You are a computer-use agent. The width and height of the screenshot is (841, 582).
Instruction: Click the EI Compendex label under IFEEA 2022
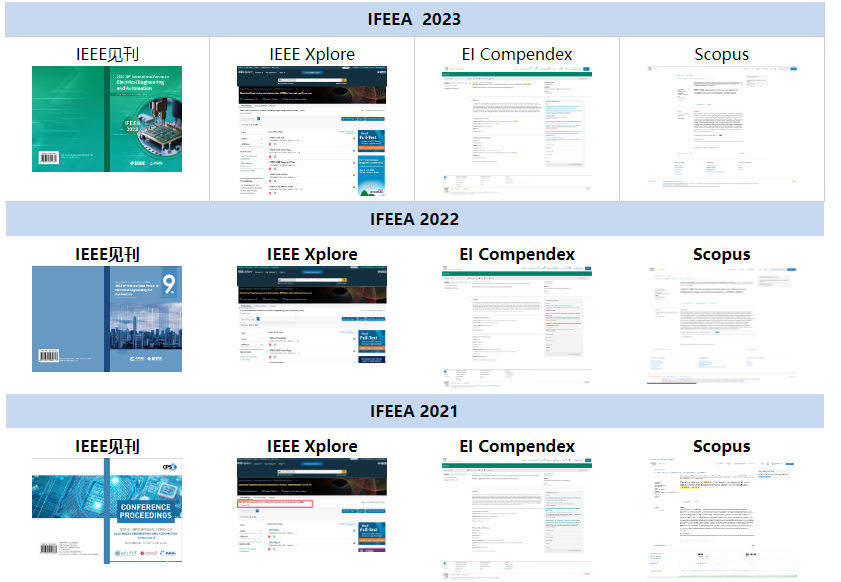point(517,254)
